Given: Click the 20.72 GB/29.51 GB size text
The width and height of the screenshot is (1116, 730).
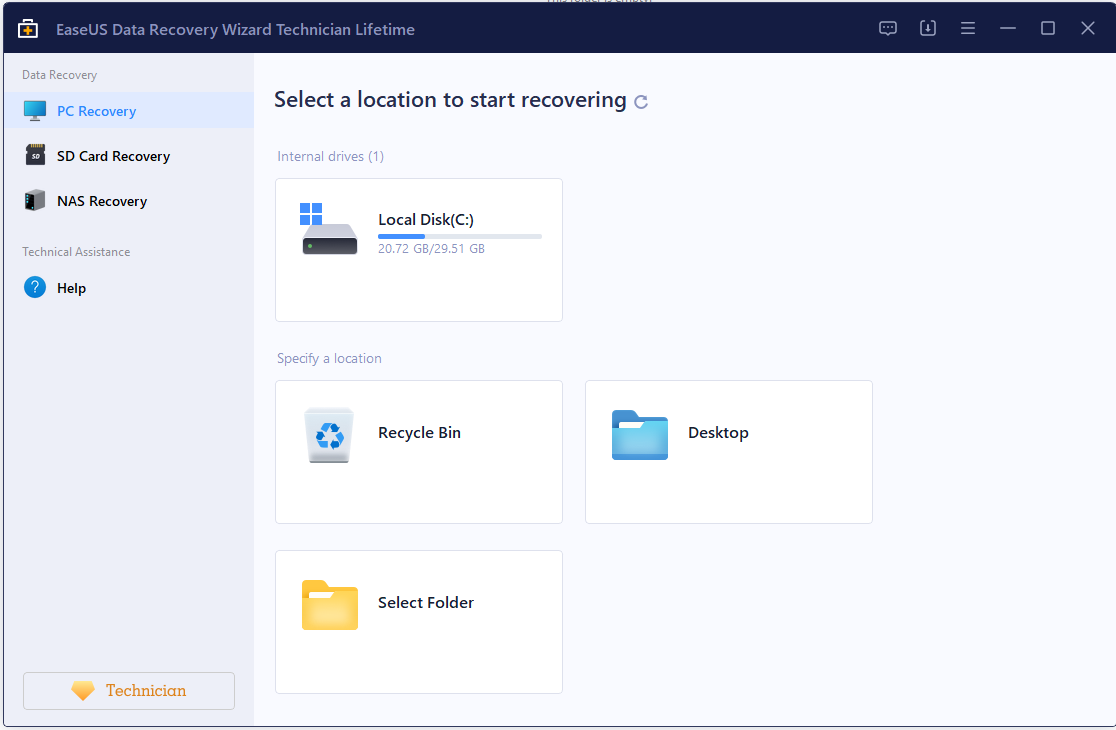Looking at the screenshot, I should [431, 248].
